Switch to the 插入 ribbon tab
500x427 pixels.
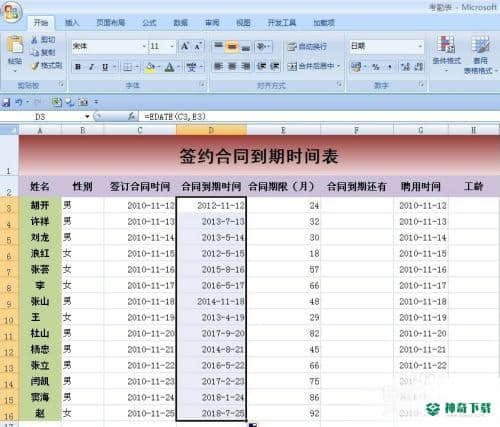coord(72,23)
